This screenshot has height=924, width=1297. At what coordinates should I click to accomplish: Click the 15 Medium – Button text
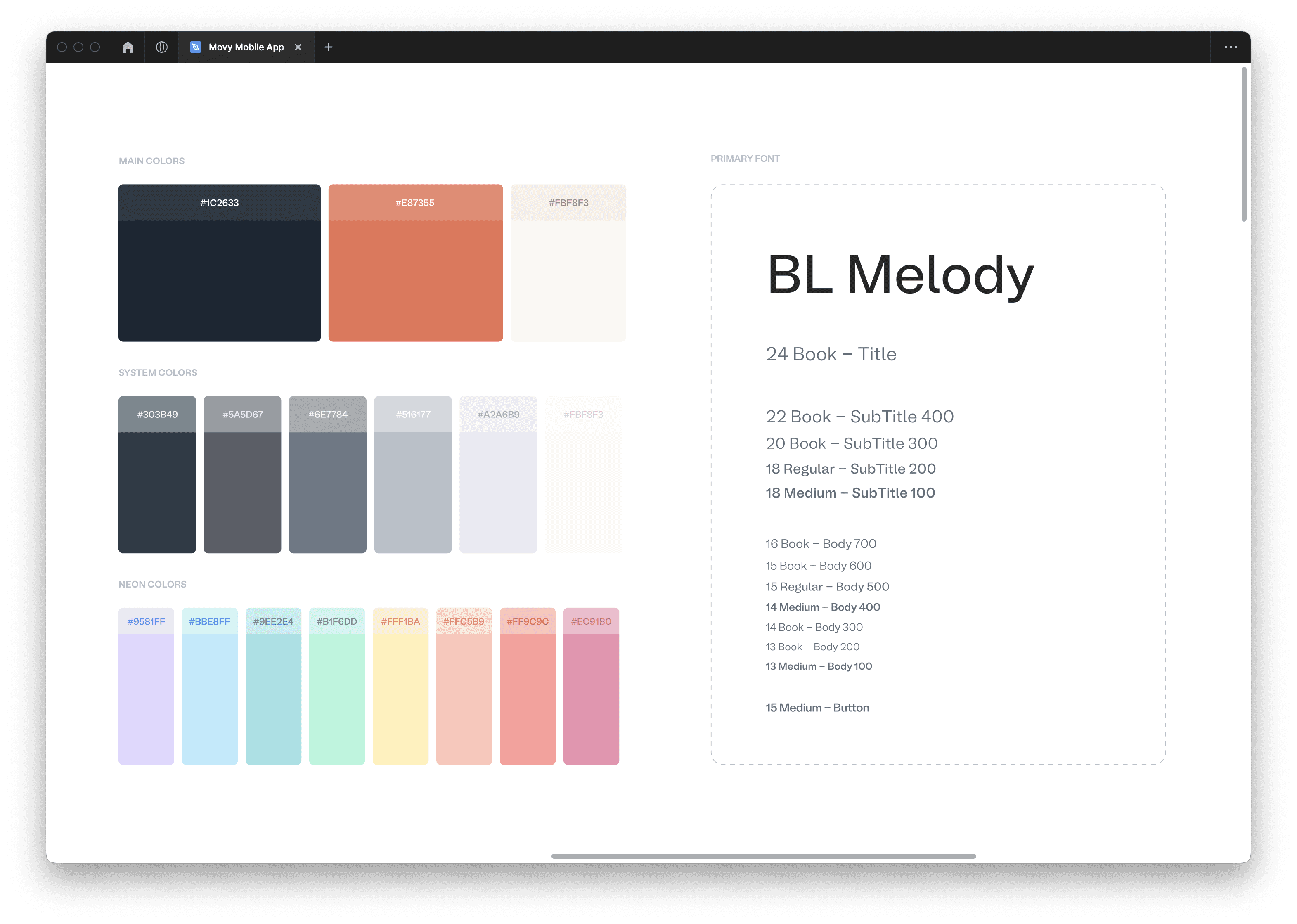[x=817, y=708]
